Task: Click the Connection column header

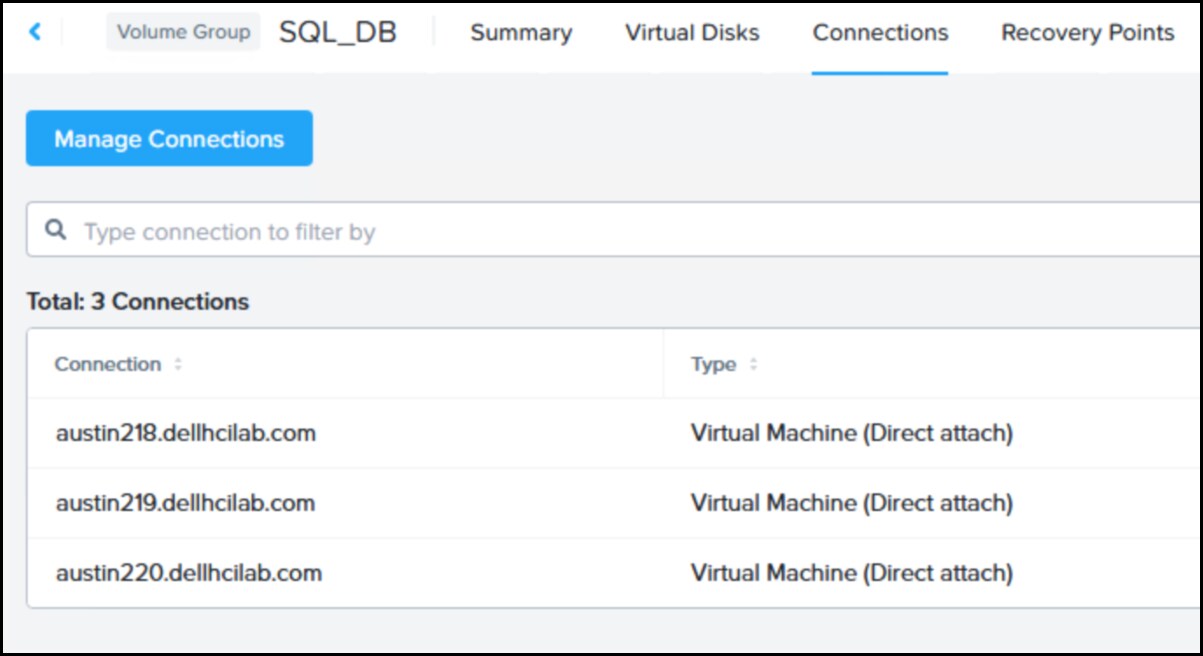Action: [107, 365]
